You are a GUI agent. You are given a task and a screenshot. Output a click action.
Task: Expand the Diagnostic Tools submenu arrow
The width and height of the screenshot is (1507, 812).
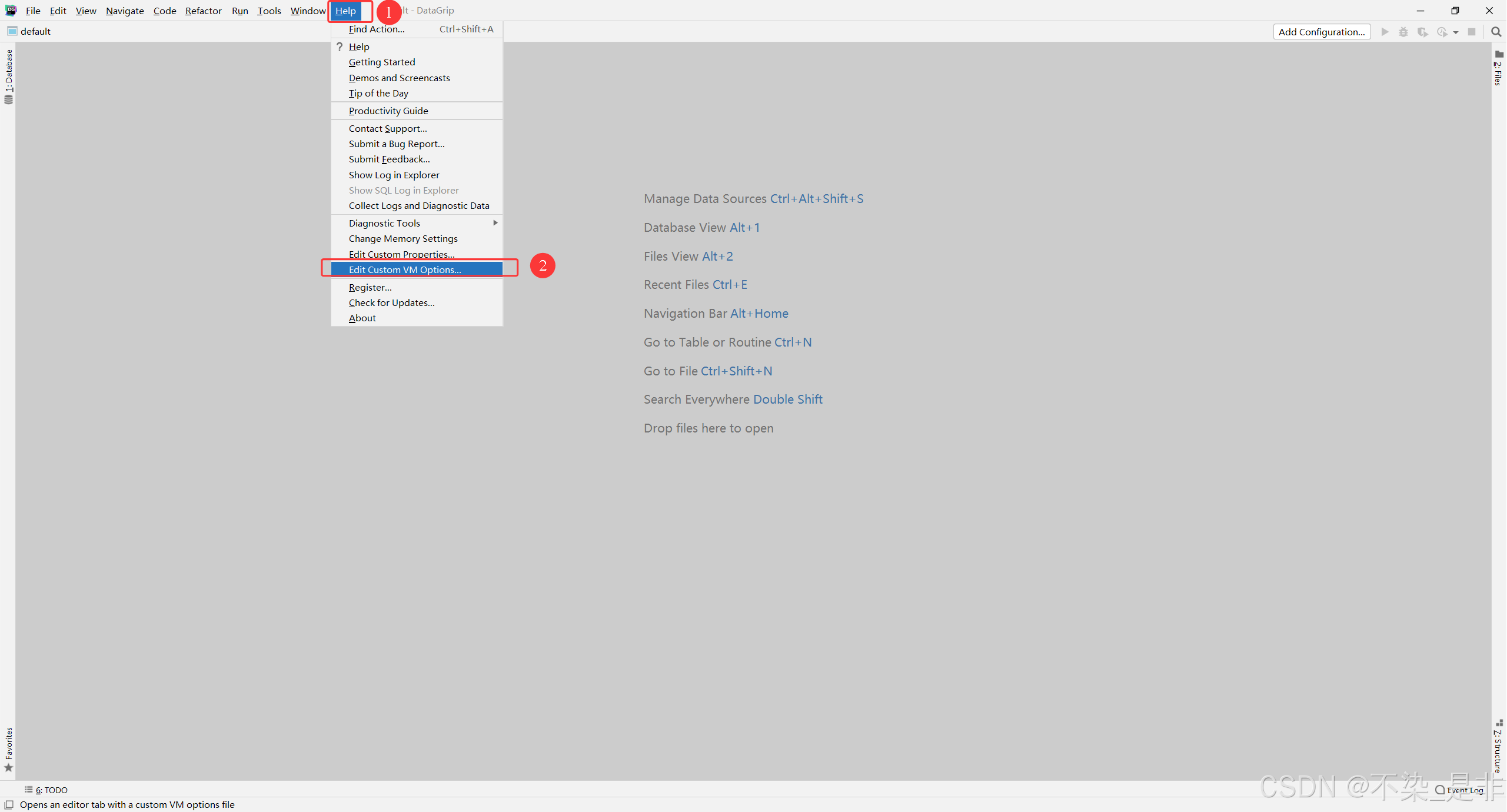click(495, 223)
